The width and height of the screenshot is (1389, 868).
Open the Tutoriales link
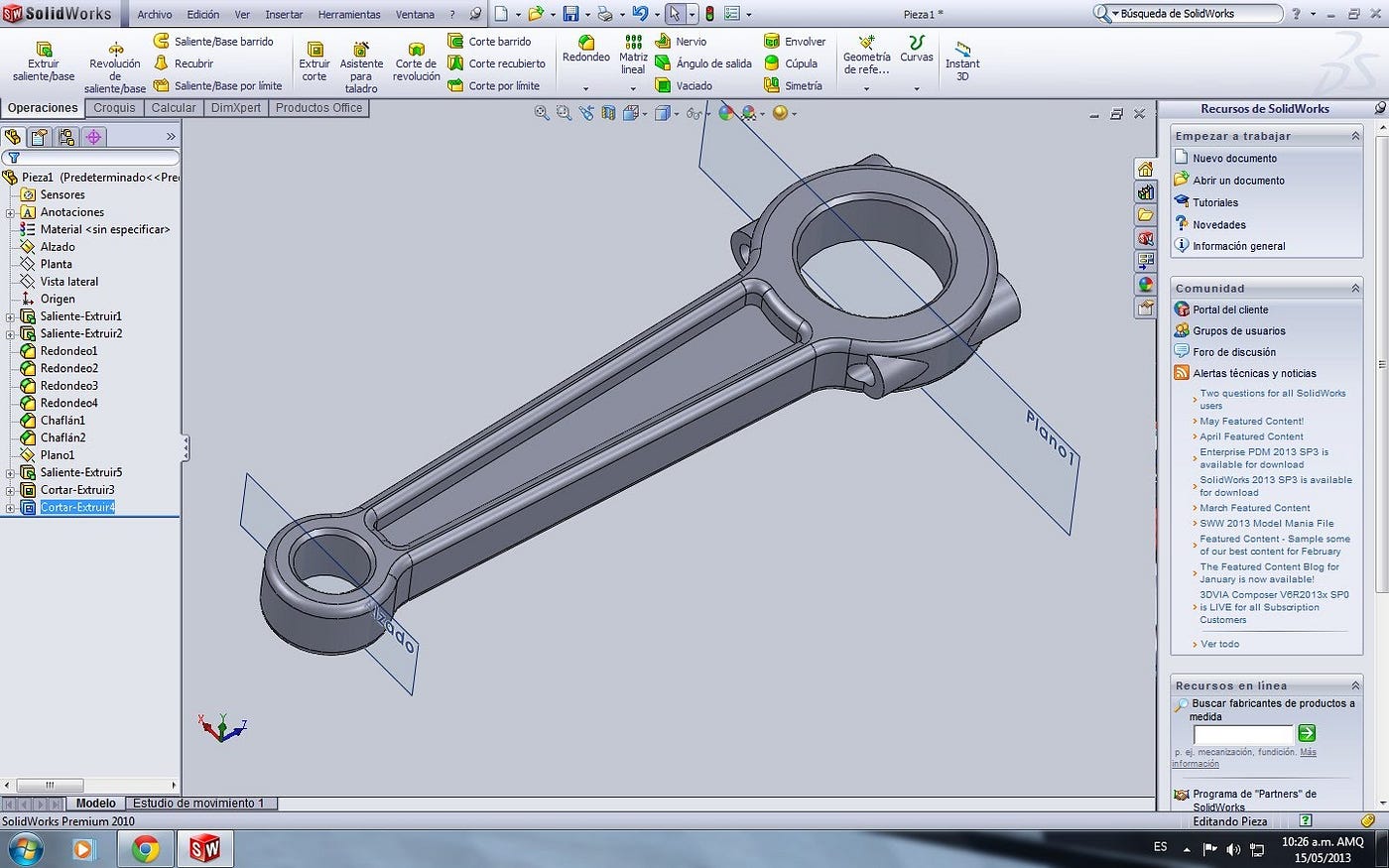click(1213, 201)
